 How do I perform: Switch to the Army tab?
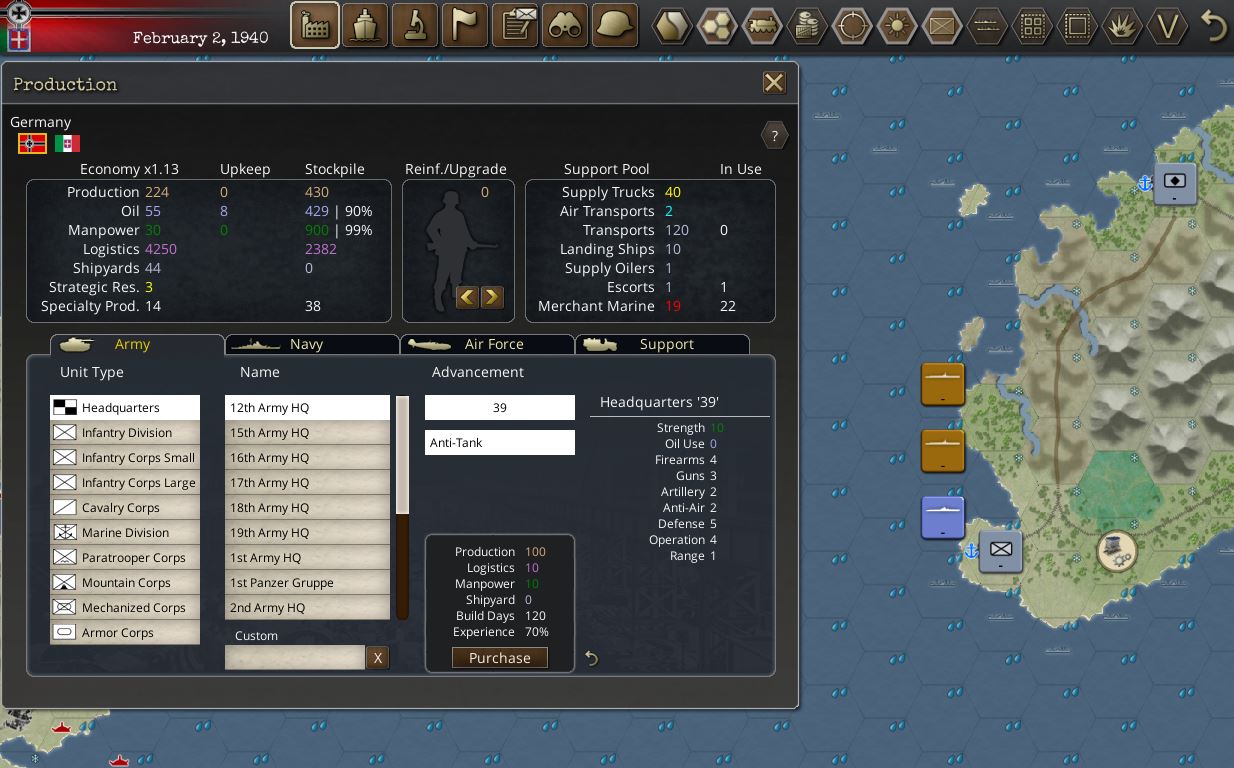click(137, 344)
